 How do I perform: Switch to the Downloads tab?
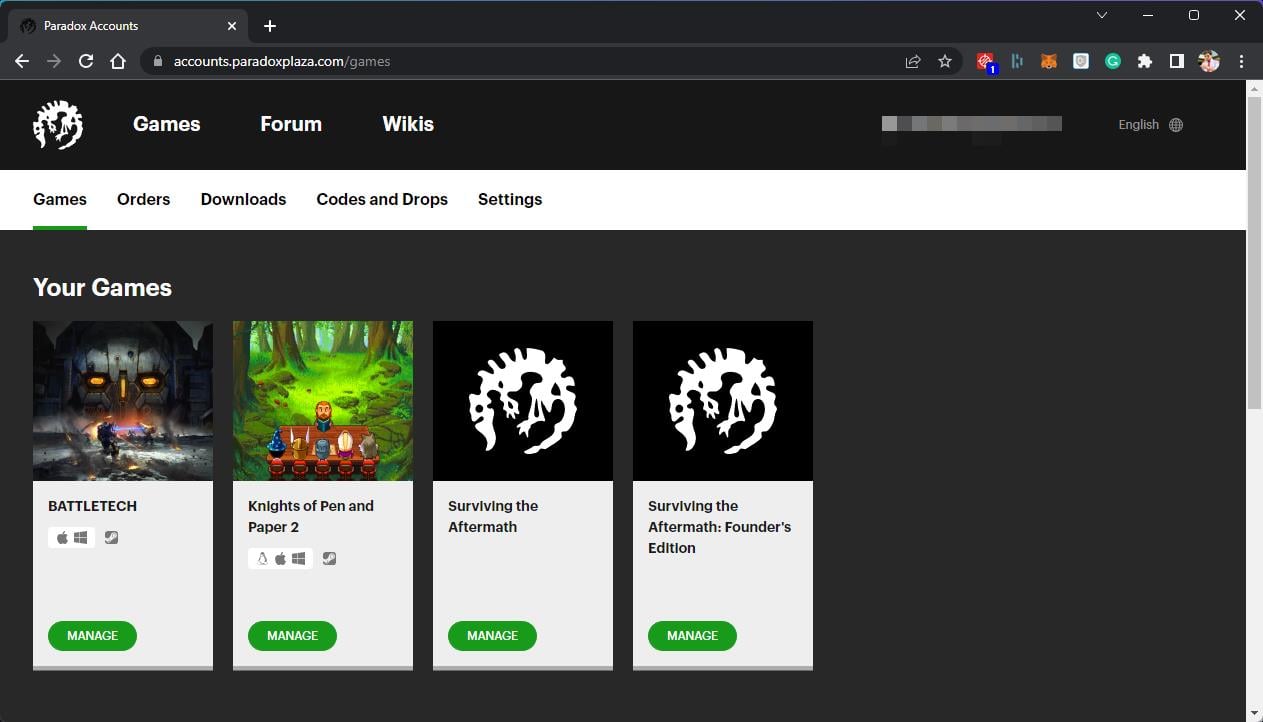[243, 199]
